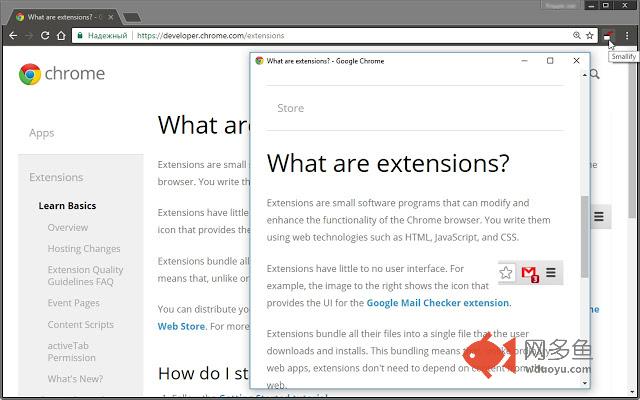Image resolution: width=640 pixels, height=400 pixels.
Task: Open a new tab with the new-tab button
Action: [x=132, y=17]
